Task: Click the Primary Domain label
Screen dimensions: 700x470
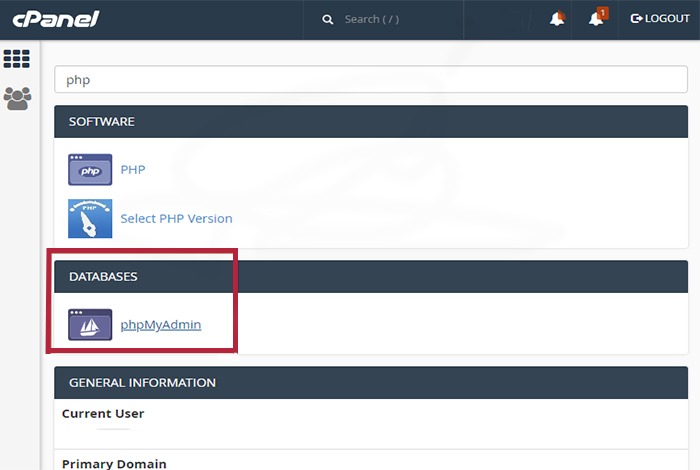Action: click(x=114, y=464)
